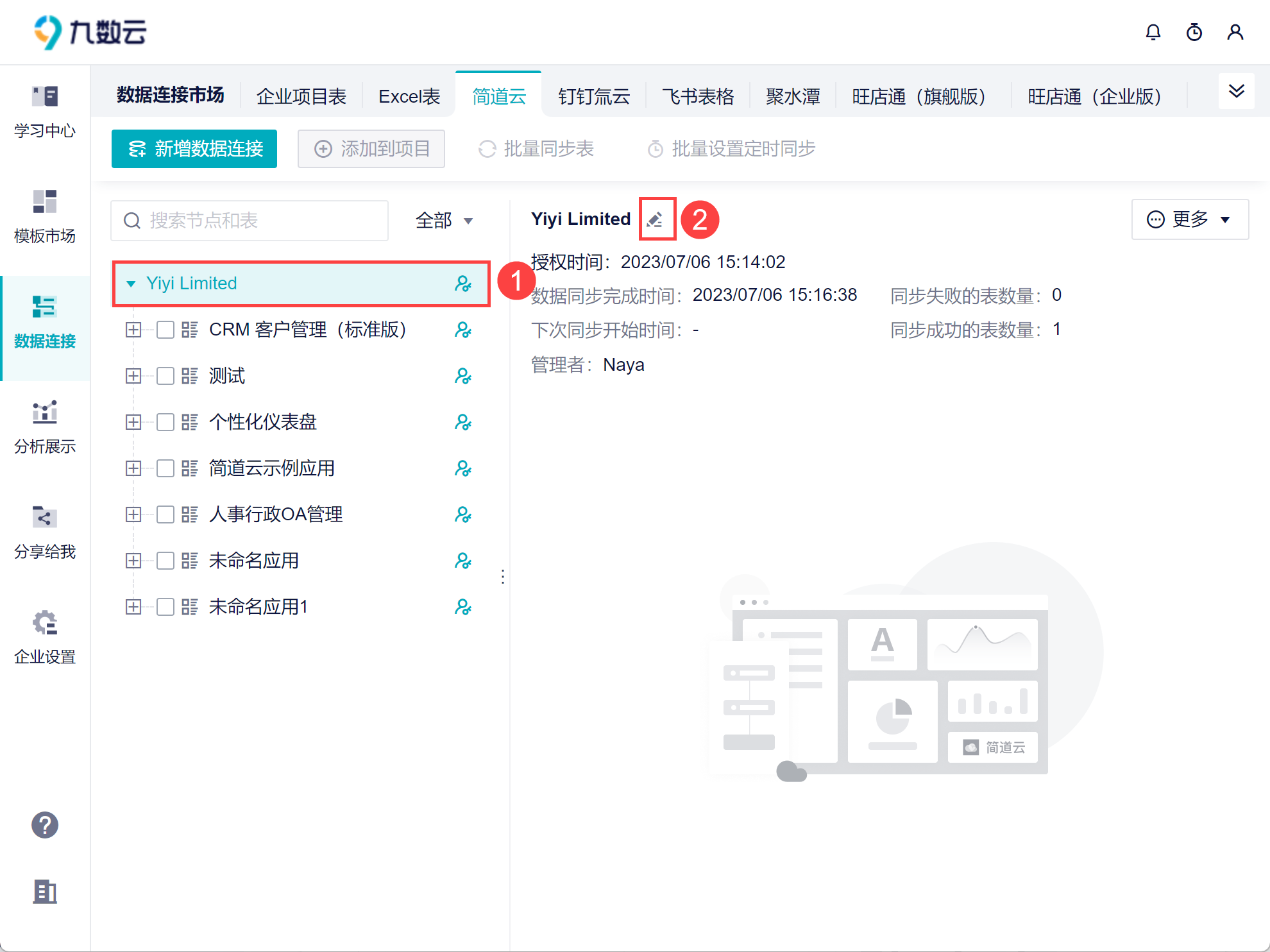Switch to the Excel表 tab
Image resolution: width=1270 pixels, height=952 pixels.
[x=409, y=96]
